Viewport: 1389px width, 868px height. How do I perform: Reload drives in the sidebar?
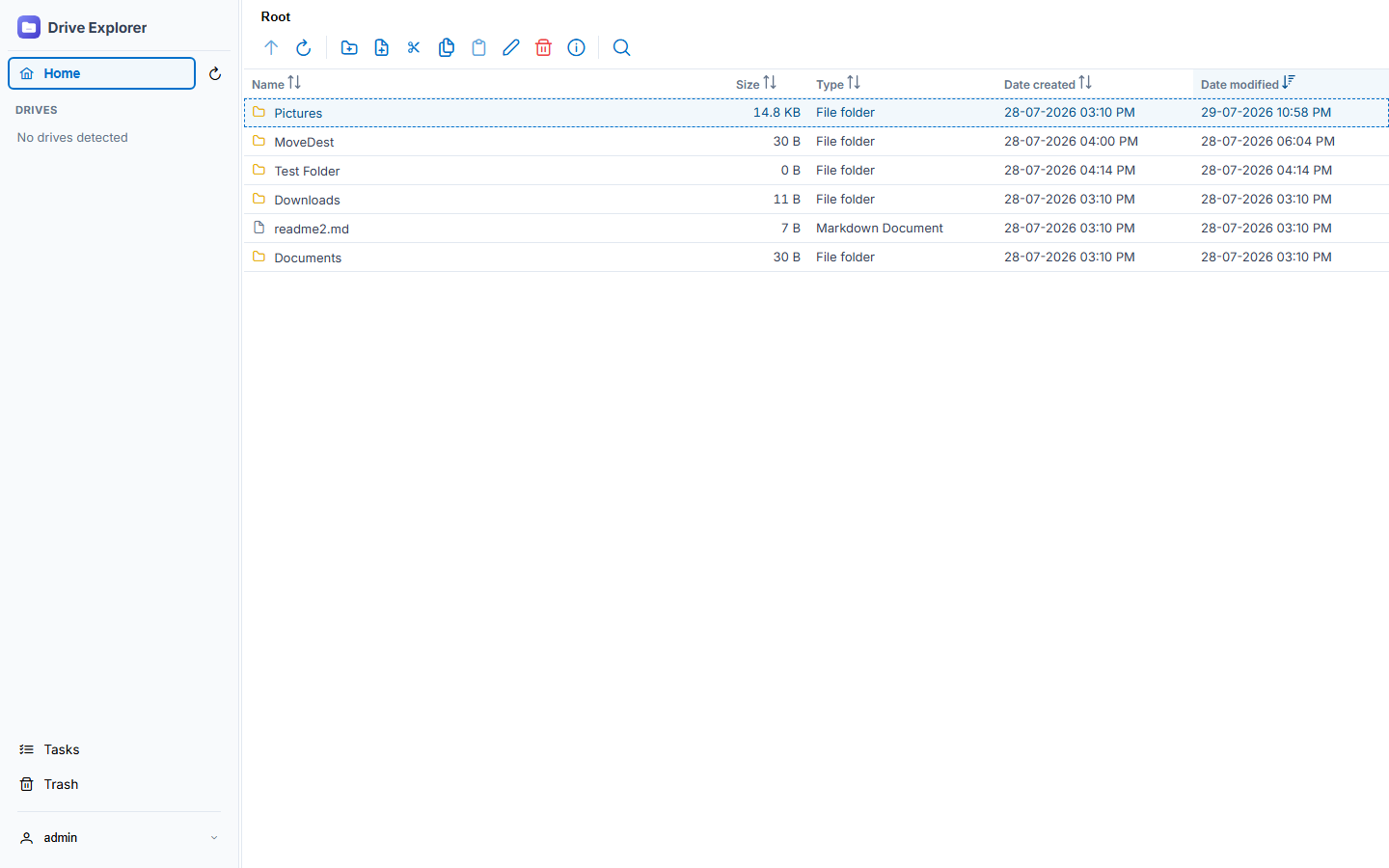(215, 73)
